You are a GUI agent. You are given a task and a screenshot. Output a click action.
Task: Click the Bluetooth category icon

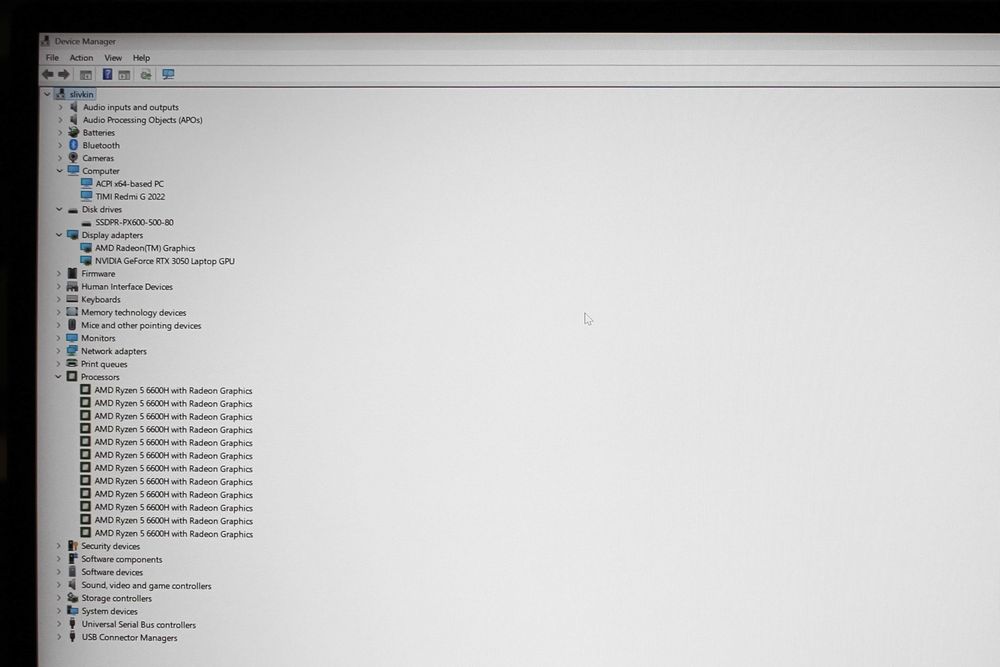coord(73,145)
